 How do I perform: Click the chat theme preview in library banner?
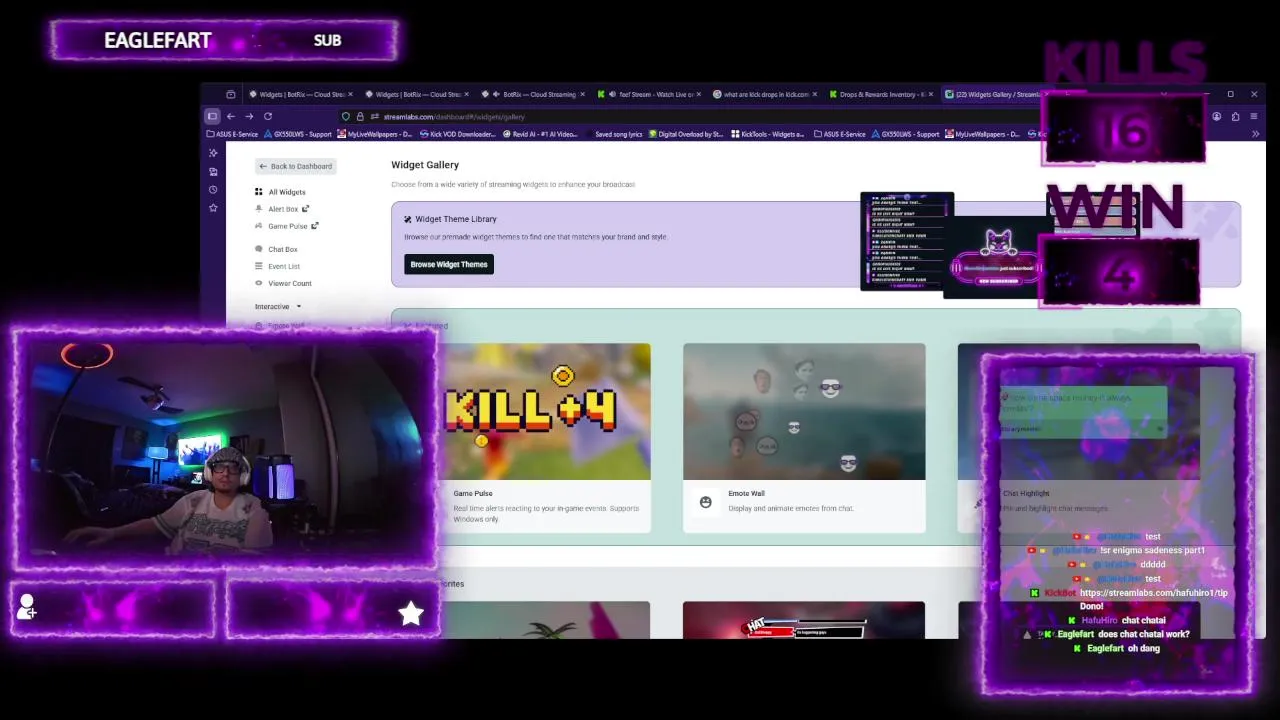907,241
